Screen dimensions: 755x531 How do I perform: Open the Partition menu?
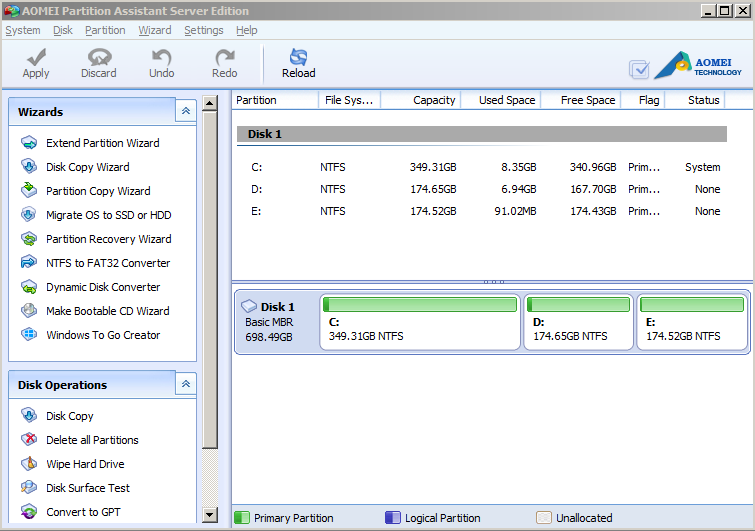click(105, 30)
